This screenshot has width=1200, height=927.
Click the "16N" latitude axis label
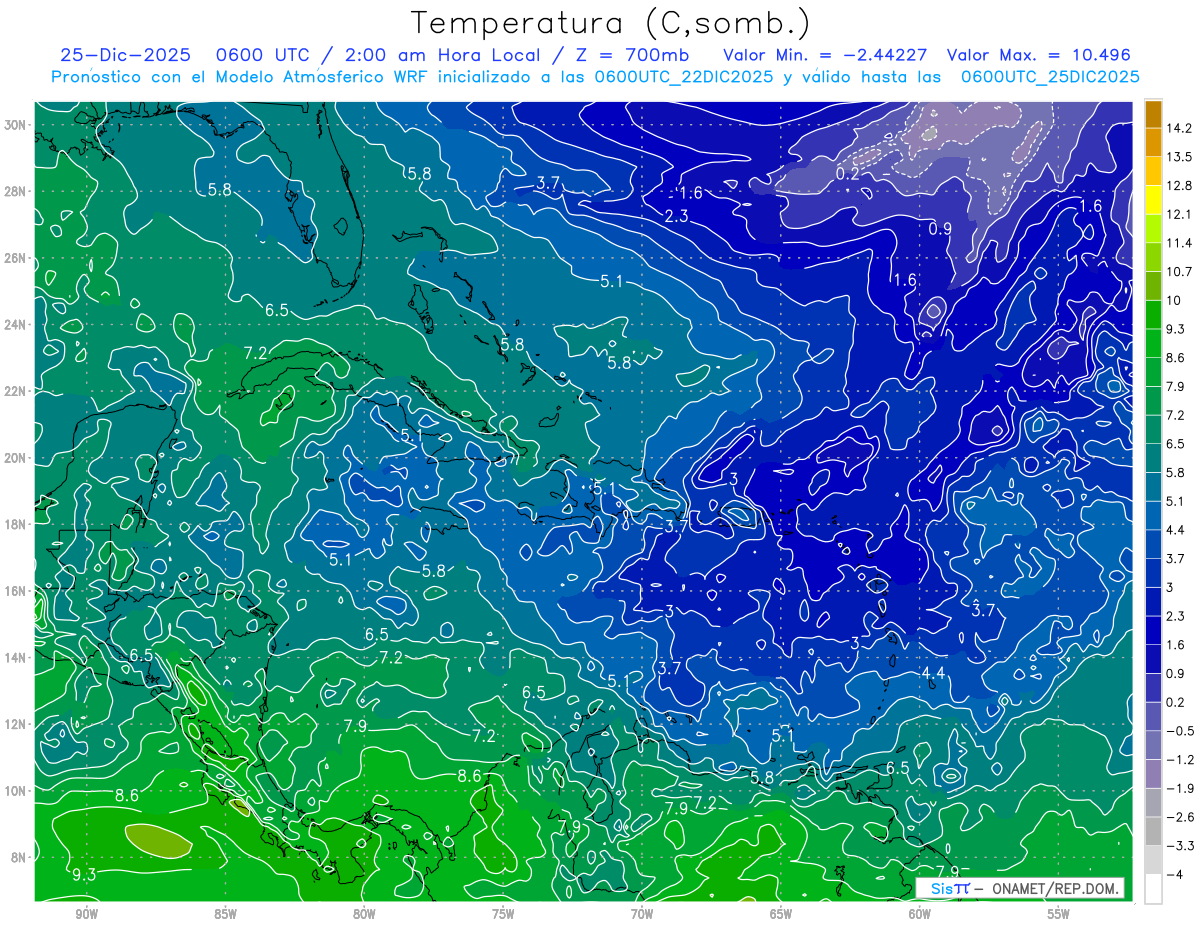coord(16,591)
